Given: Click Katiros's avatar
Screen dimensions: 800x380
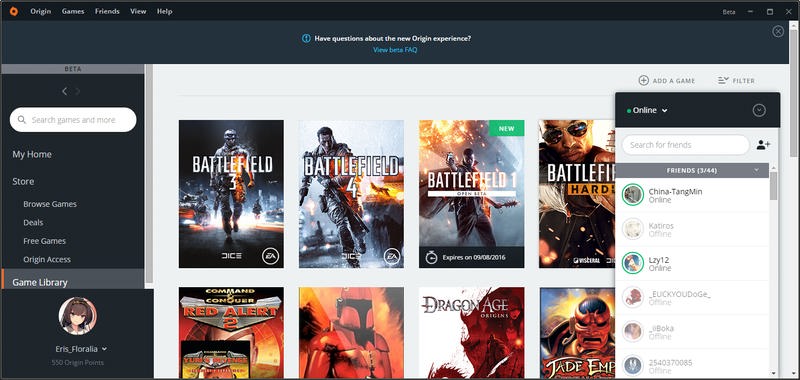Looking at the screenshot, I should point(633,229).
